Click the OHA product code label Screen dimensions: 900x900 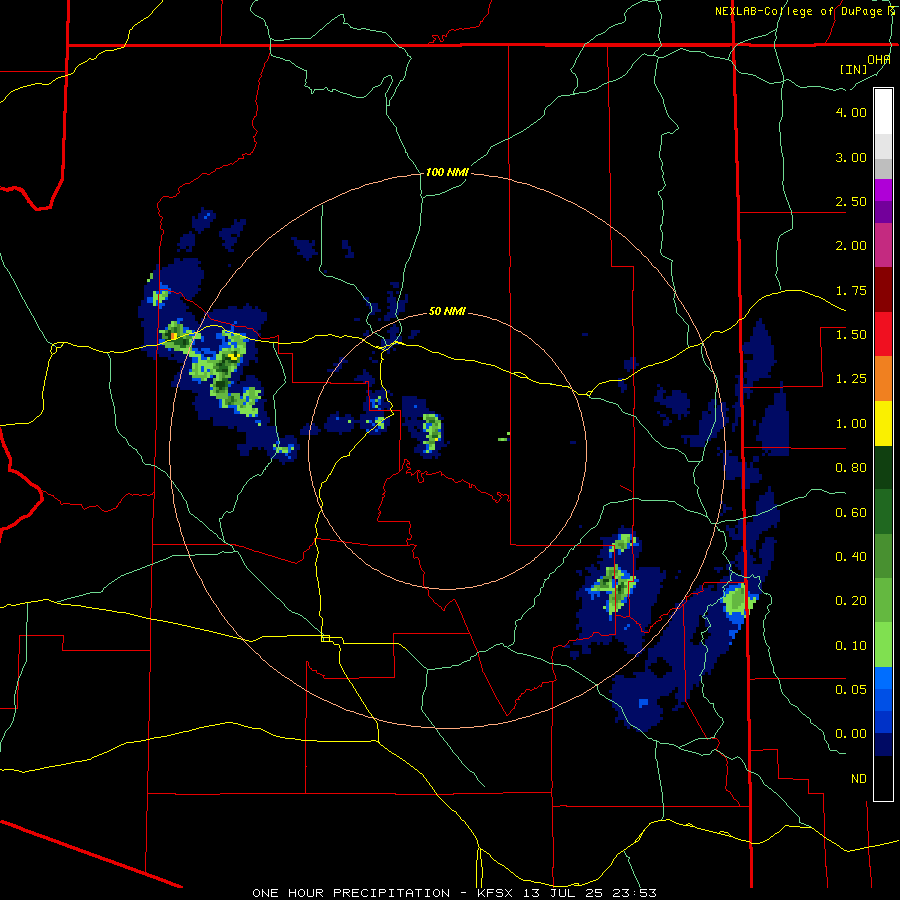(x=878, y=59)
